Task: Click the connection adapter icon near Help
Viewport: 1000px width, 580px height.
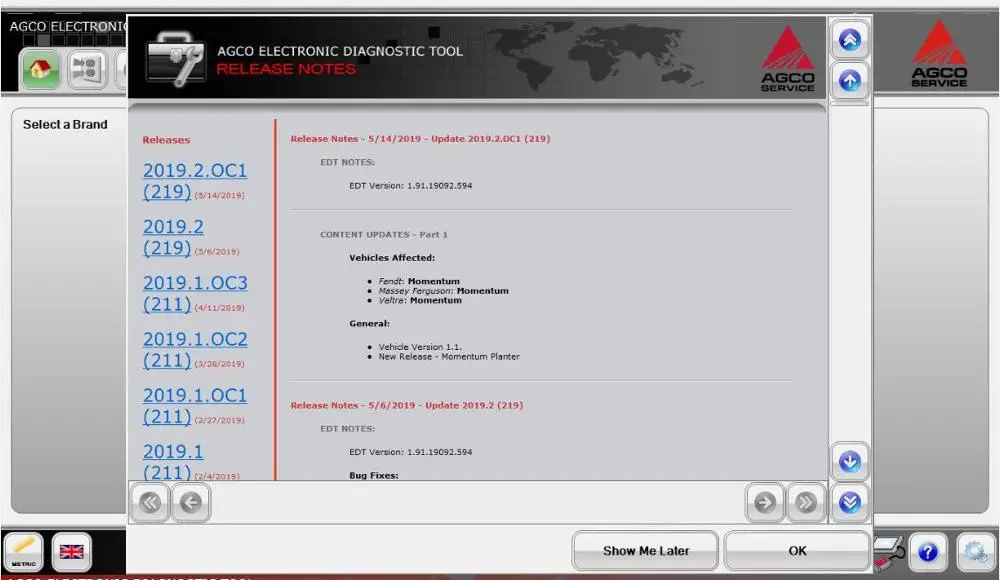Action: [x=888, y=552]
